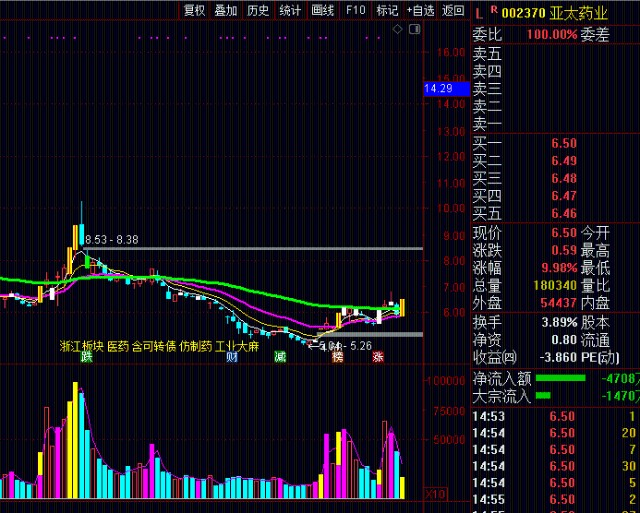Image resolution: width=640 pixels, height=513 pixels.
Task: Add stock via the +自选 button
Action: point(420,11)
